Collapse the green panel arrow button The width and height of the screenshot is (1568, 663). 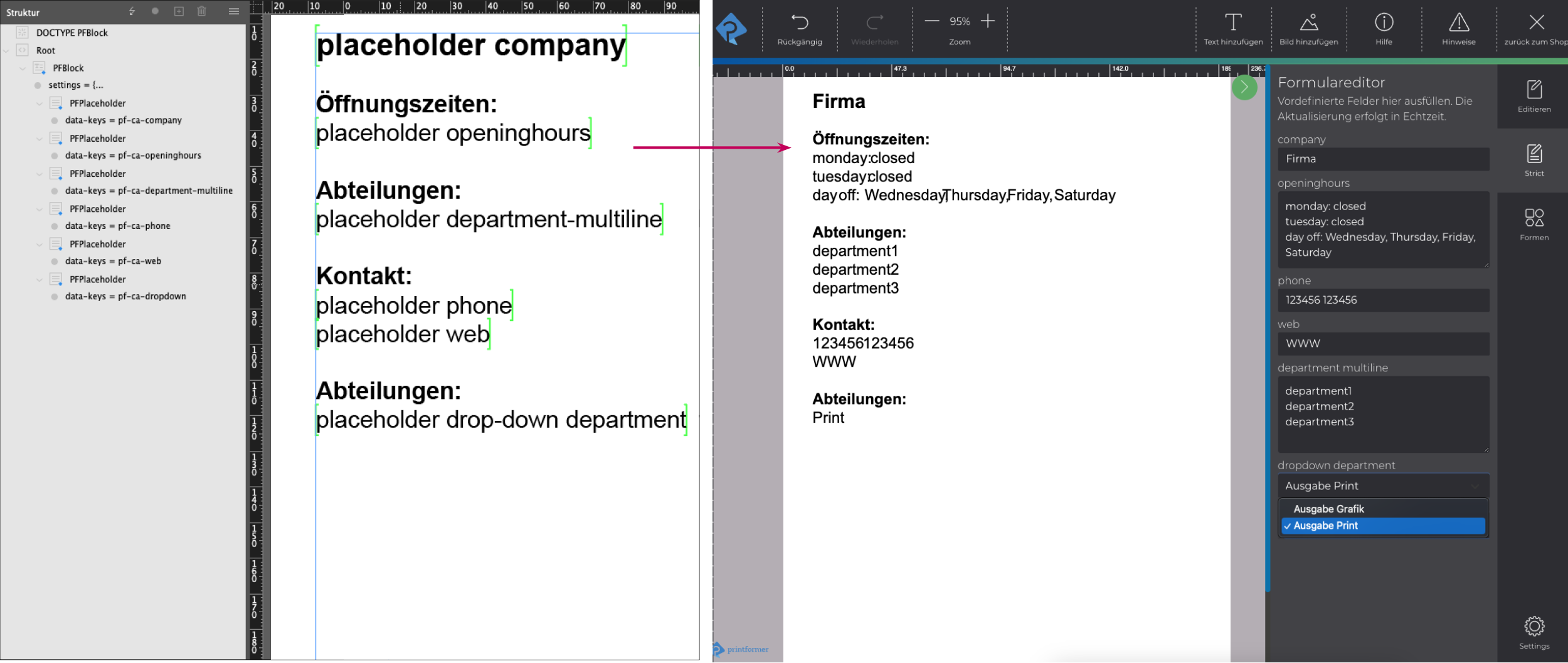[x=1244, y=87]
